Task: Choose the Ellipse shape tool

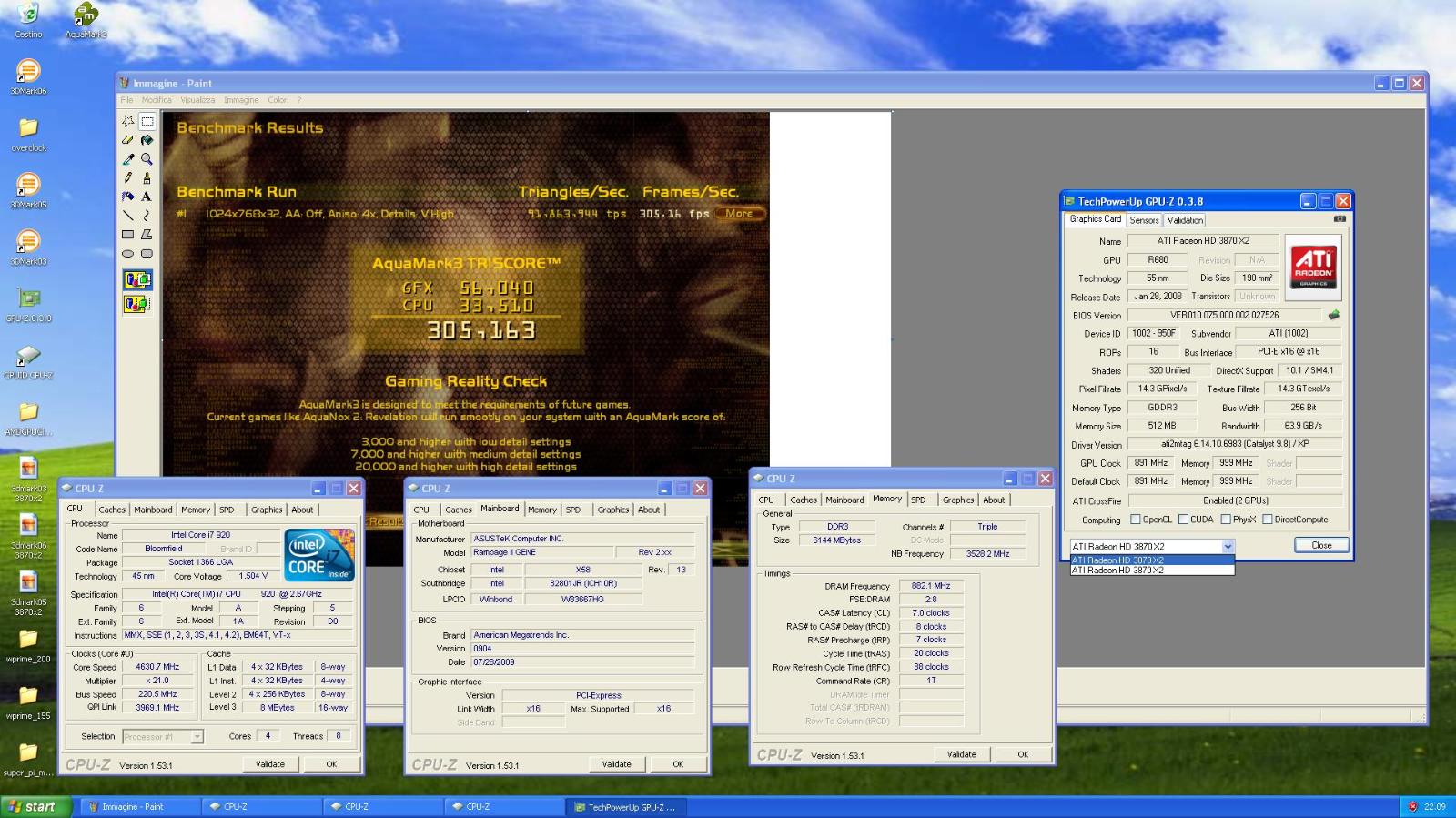Action: pyautogui.click(x=128, y=254)
